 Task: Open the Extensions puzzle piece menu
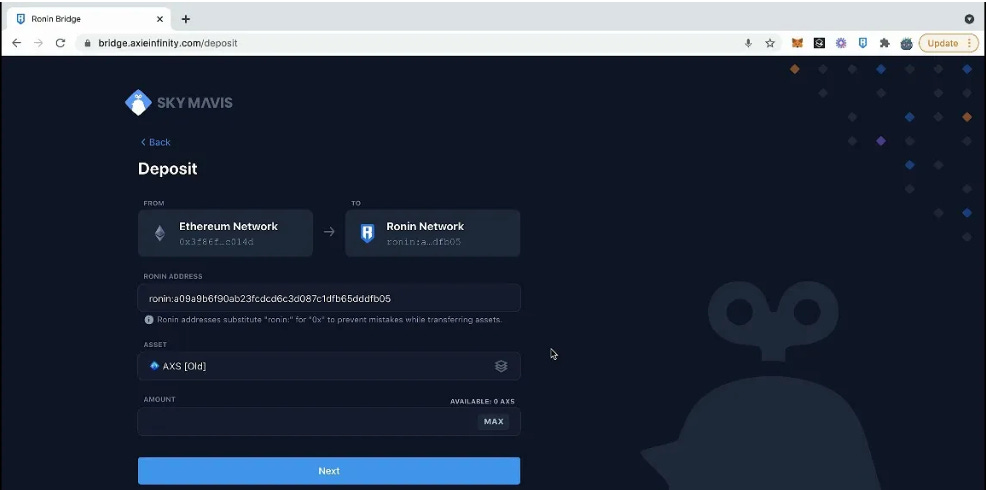885,43
